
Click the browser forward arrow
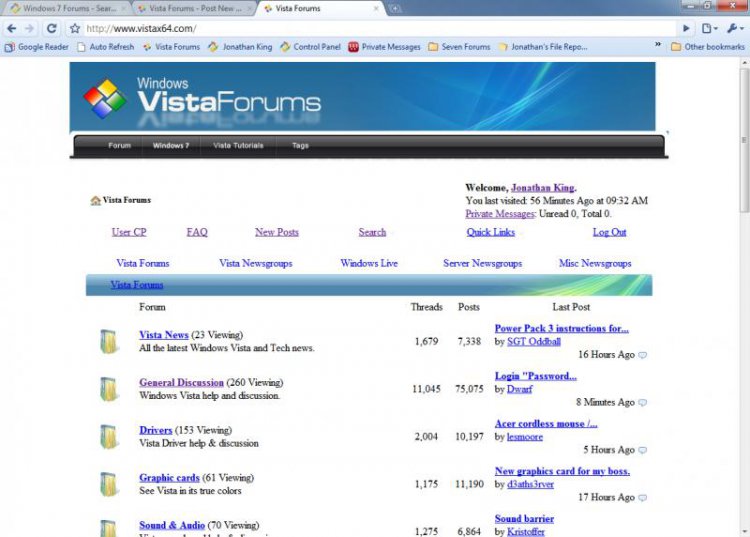point(30,29)
